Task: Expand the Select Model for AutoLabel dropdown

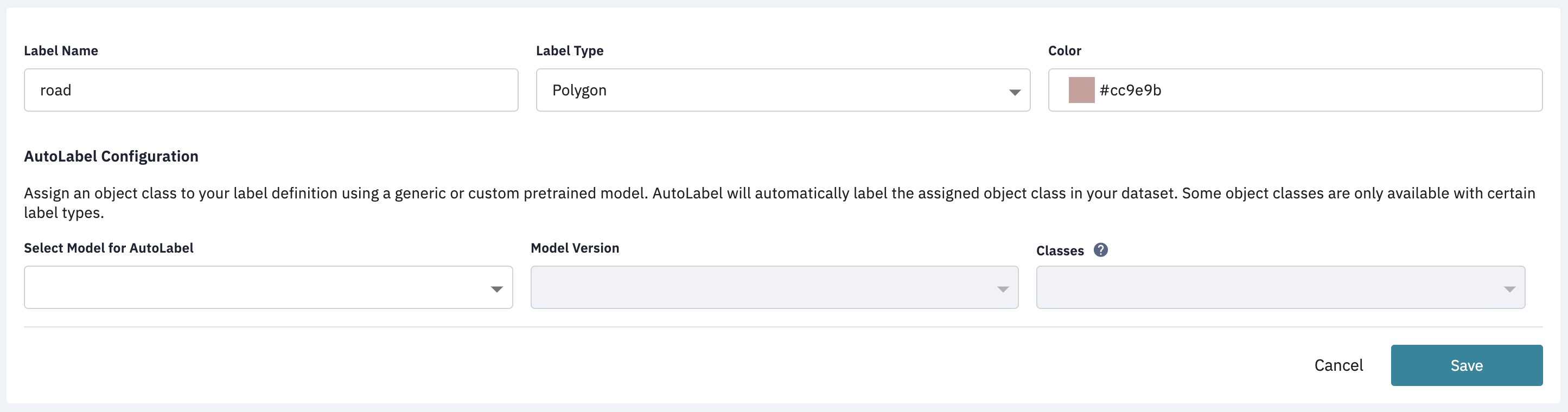Action: [269, 287]
